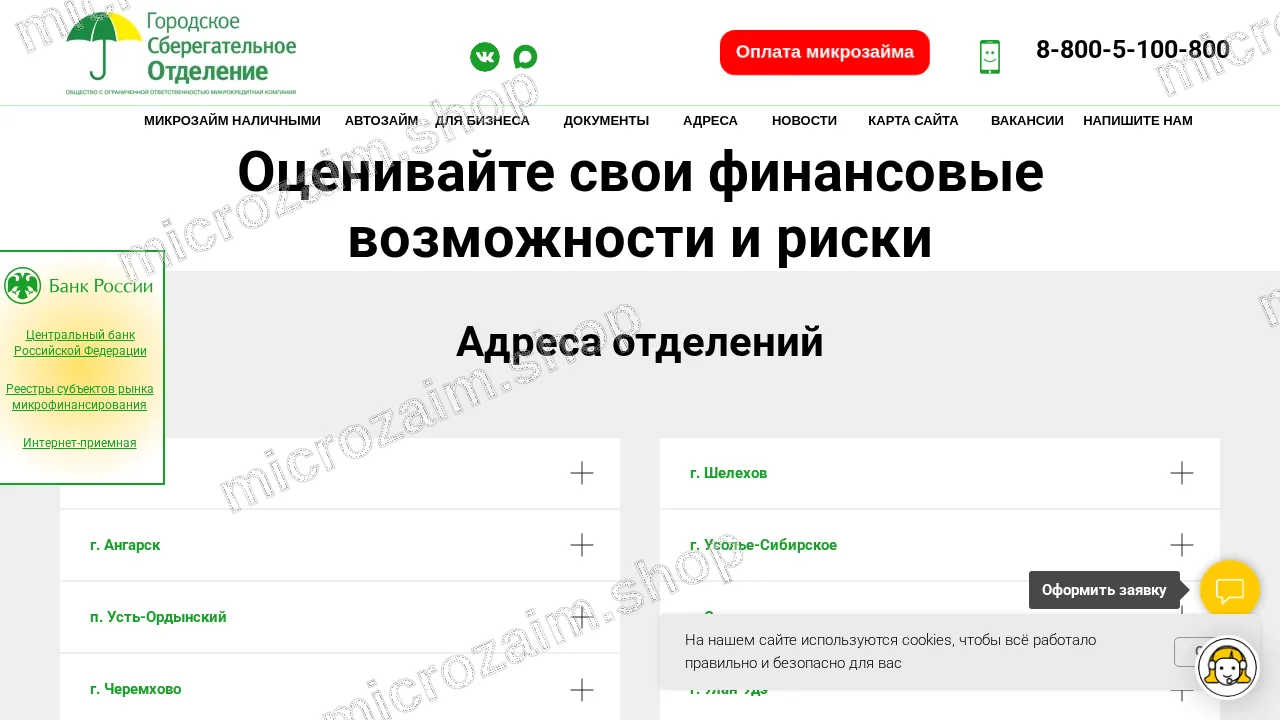The height and width of the screenshot is (720, 1280).
Task: Open the yellow chat widget button
Action: coord(1229,590)
